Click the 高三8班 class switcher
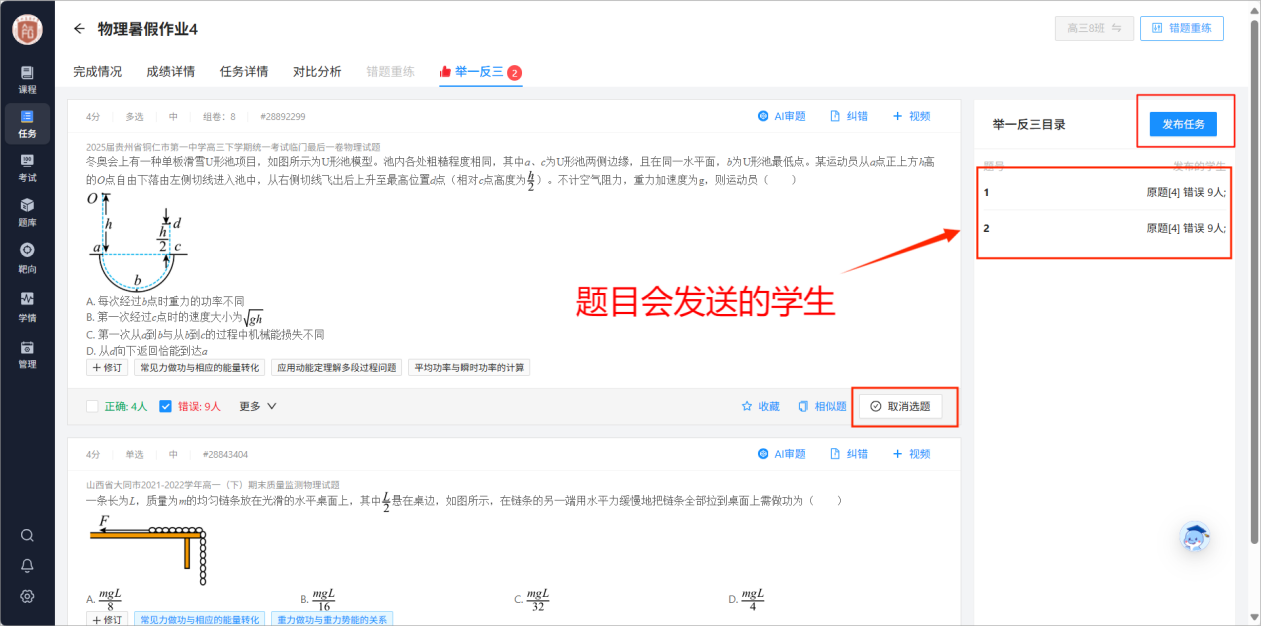 (x=1093, y=28)
